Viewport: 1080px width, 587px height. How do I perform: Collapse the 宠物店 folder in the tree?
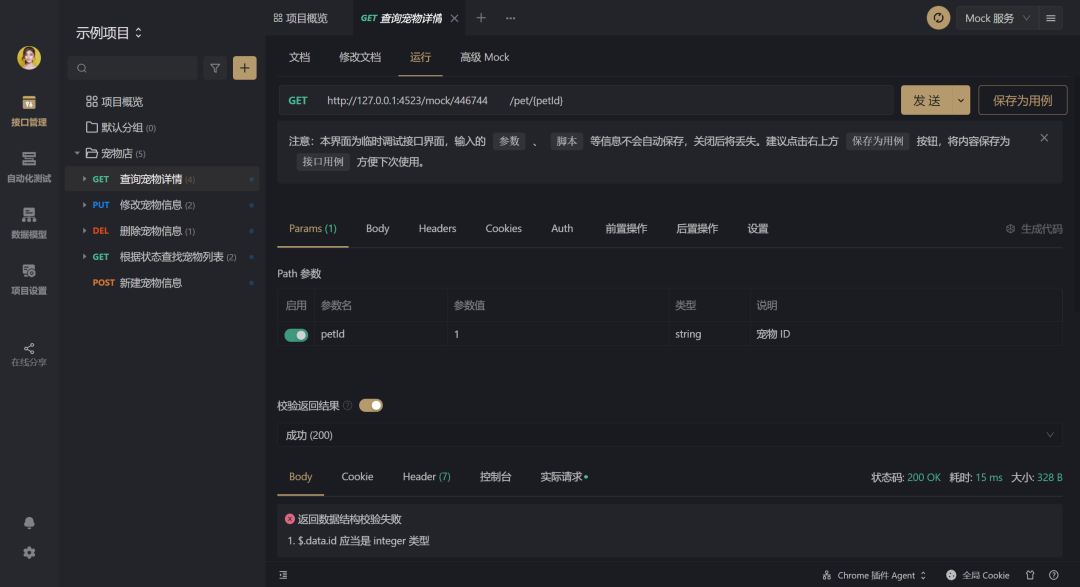(x=77, y=153)
